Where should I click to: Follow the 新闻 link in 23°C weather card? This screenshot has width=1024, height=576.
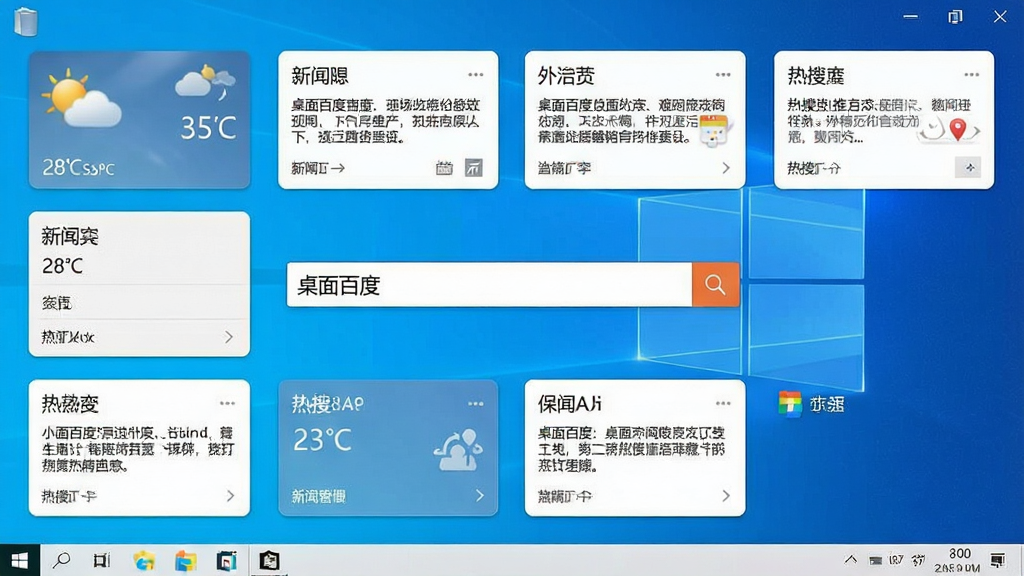[x=318, y=496]
